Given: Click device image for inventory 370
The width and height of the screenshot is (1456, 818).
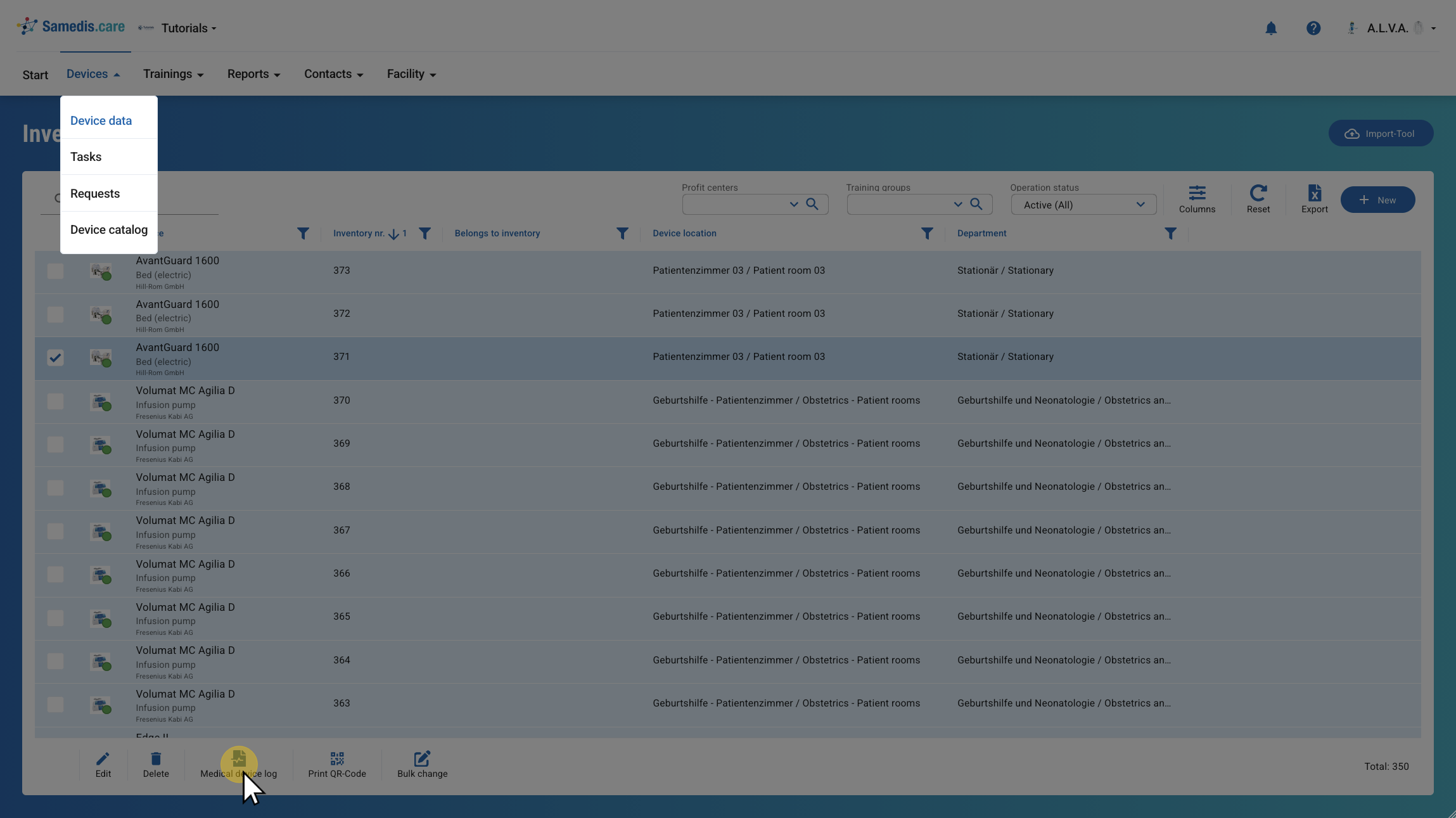Looking at the screenshot, I should [101, 402].
